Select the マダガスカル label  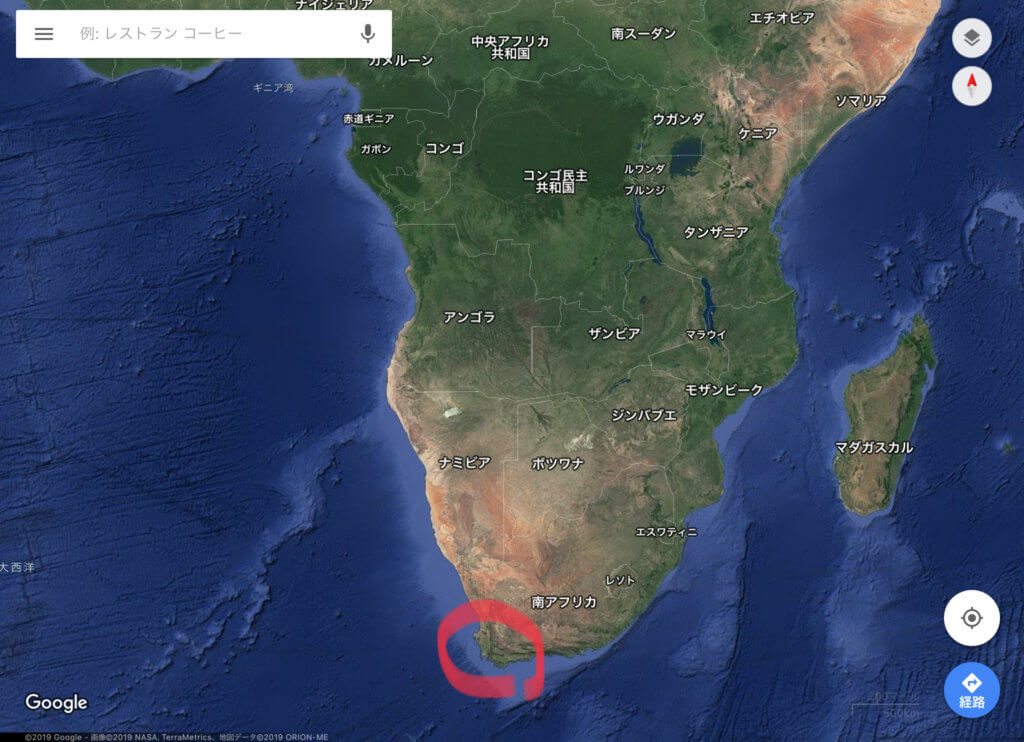point(874,448)
